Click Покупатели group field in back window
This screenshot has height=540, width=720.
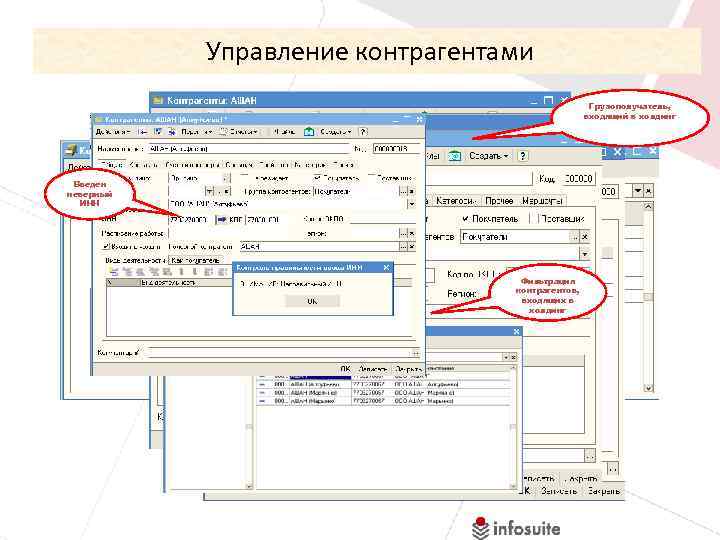[x=515, y=237]
